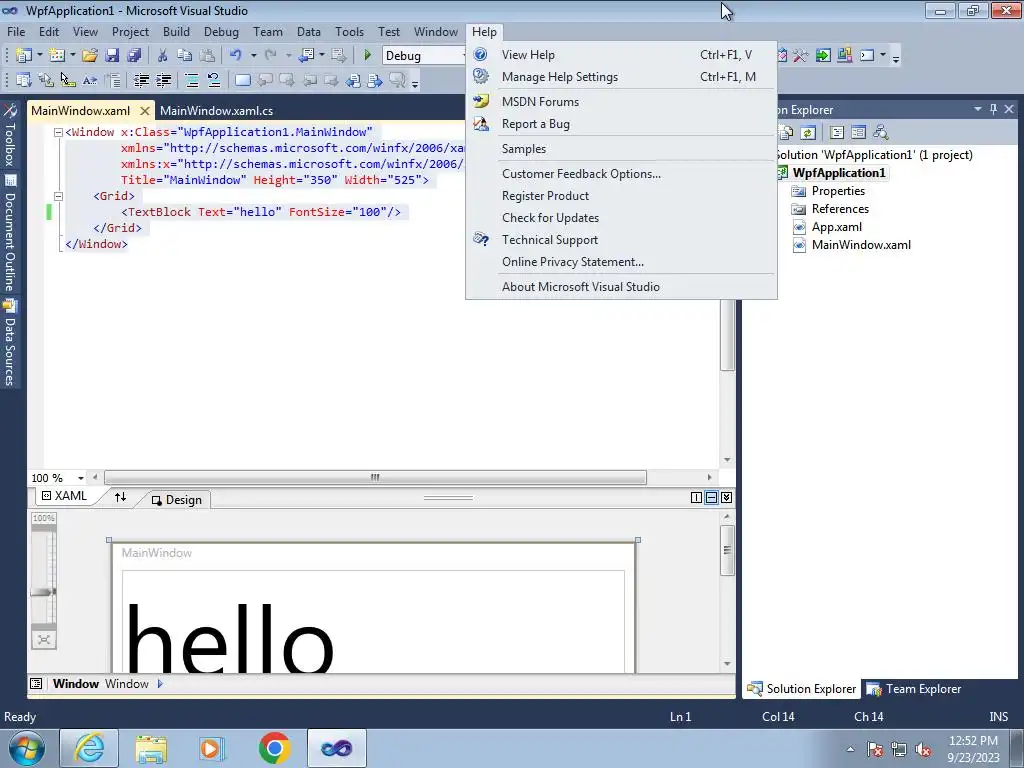Click the New Project toolbar icon
This screenshot has width=1024, height=768.
tap(24, 56)
